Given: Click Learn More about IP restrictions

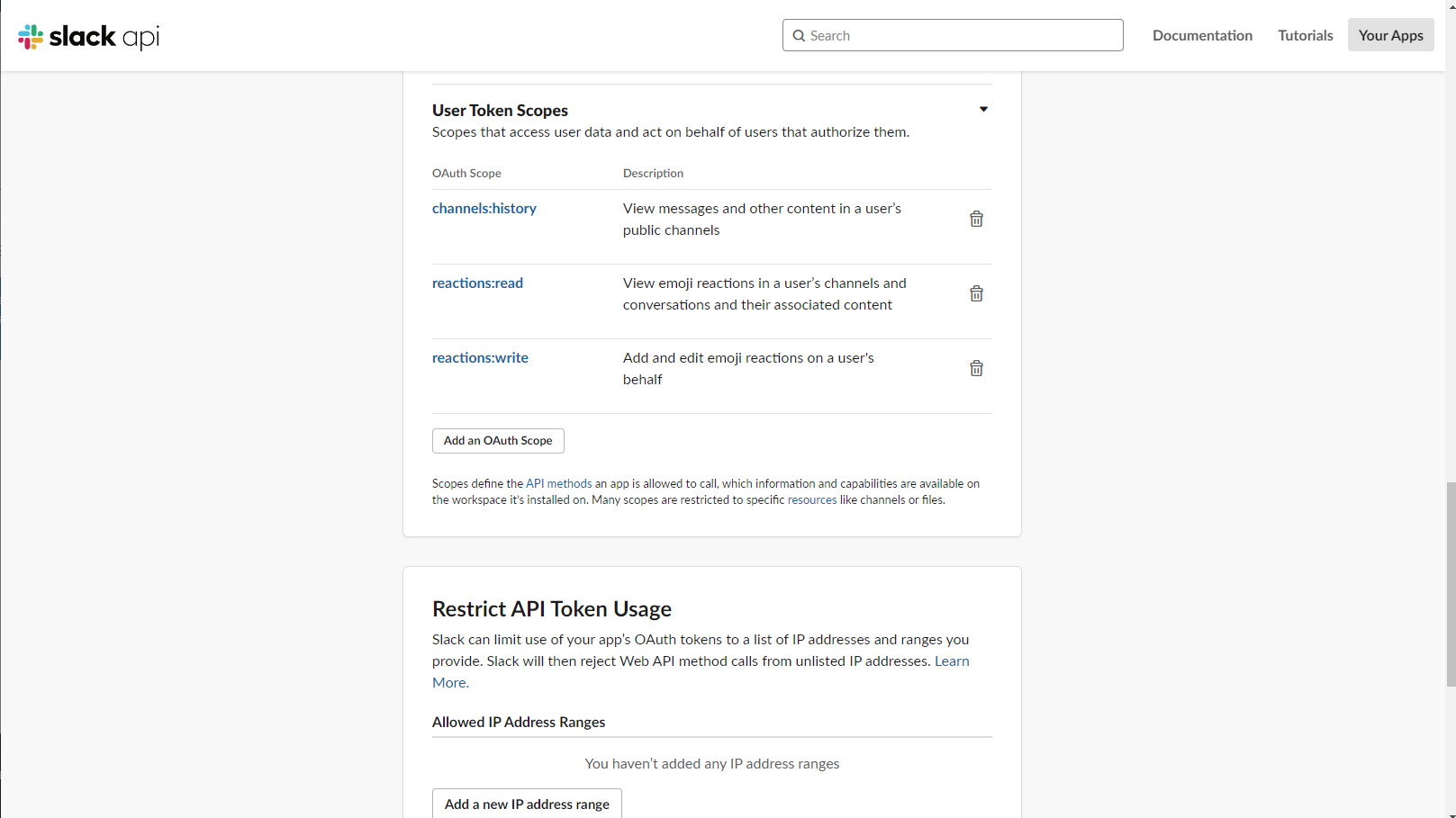Looking at the screenshot, I should [952, 661].
